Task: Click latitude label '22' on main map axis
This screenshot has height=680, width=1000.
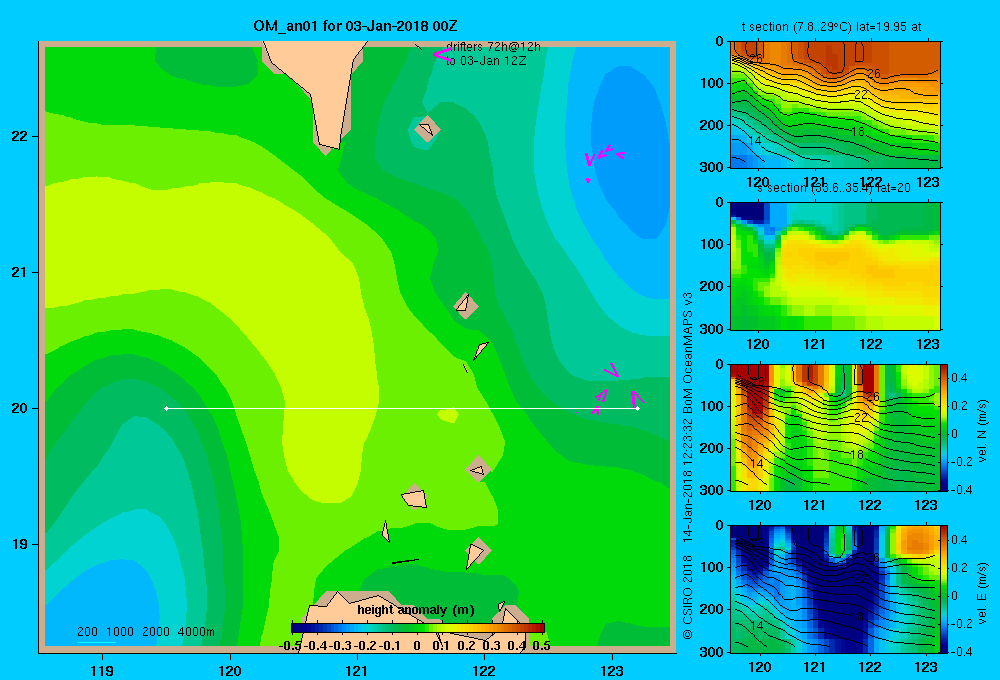Action: click(20, 137)
